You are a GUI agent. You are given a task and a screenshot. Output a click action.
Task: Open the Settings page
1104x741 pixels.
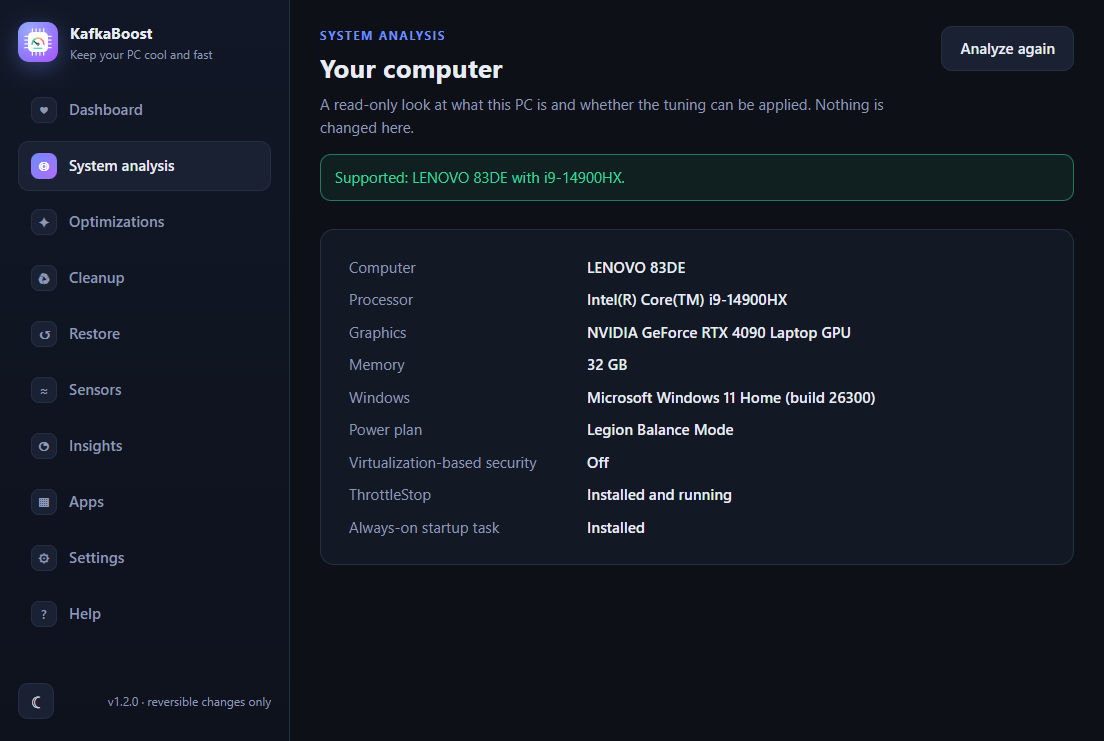tap(144, 558)
